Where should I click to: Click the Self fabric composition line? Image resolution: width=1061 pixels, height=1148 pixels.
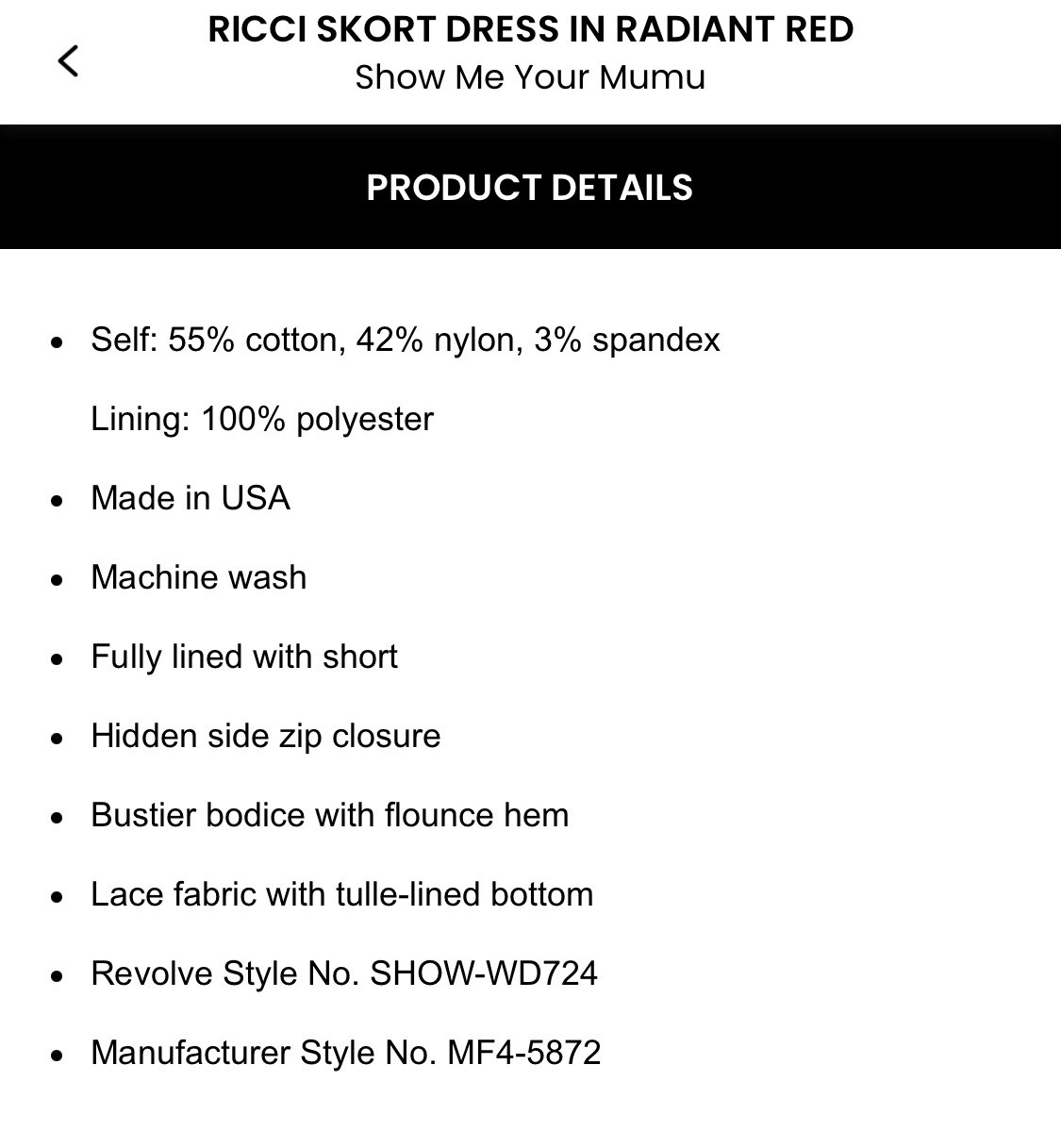(x=406, y=340)
